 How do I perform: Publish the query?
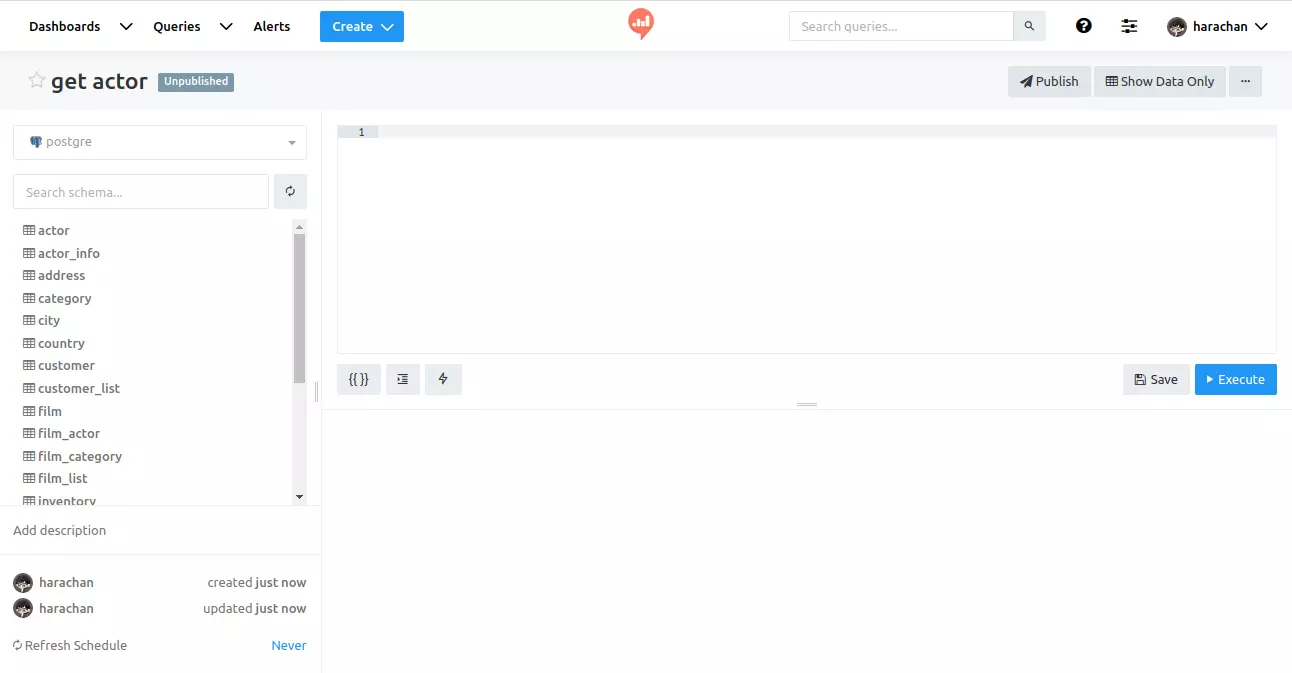click(1048, 81)
